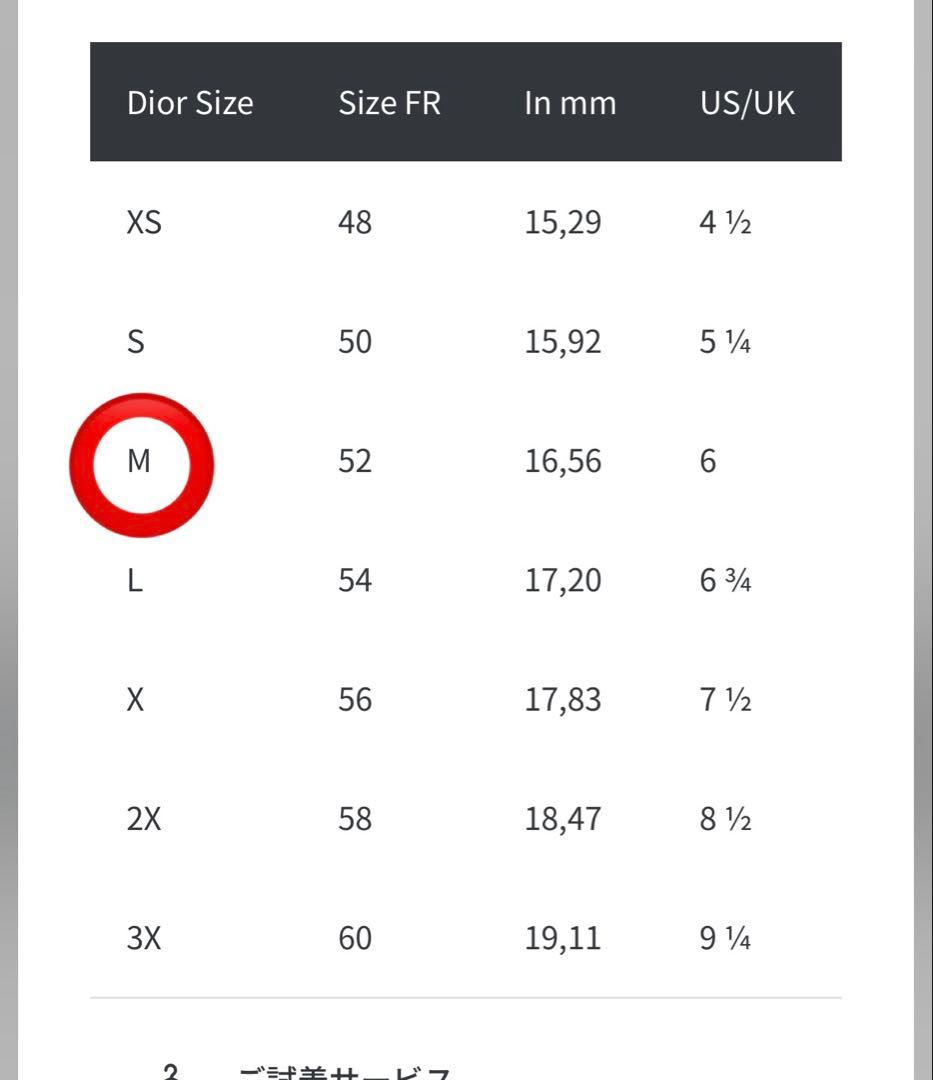
Task: Click the 17,83 mm measurement
Action: pyautogui.click(x=563, y=700)
